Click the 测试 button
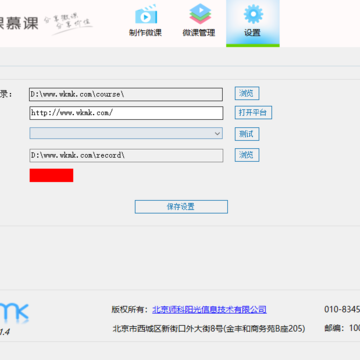360x360 pixels. coord(247,134)
